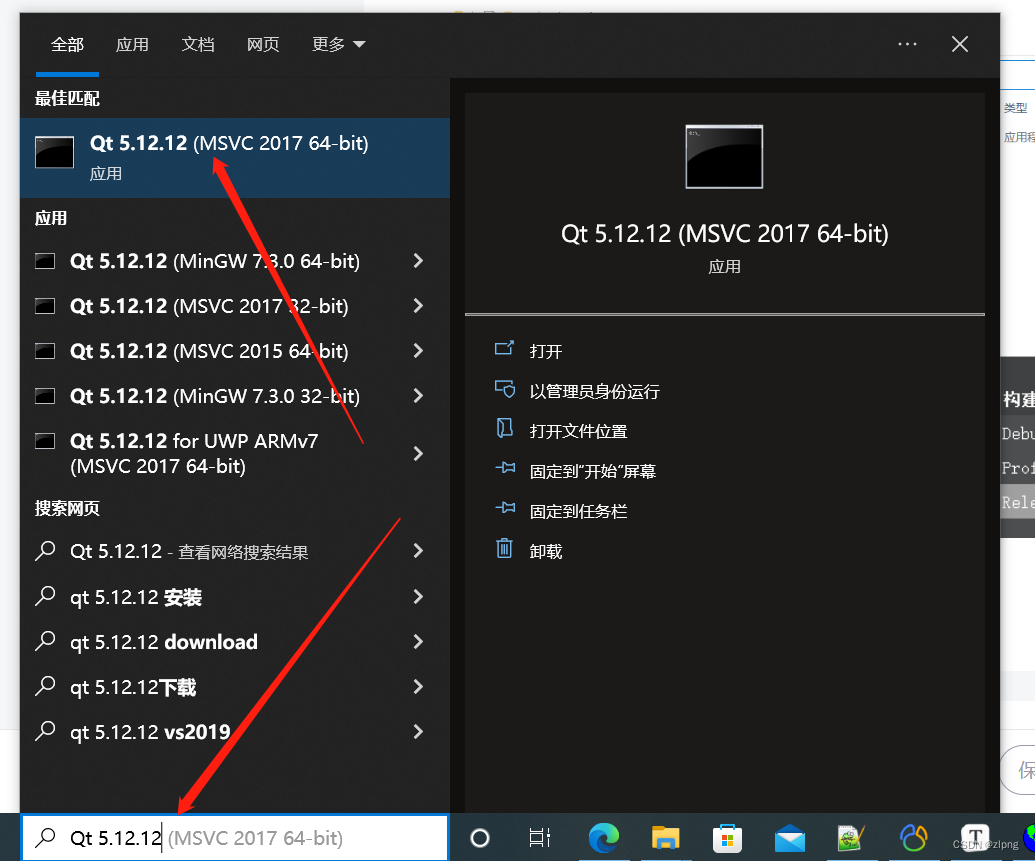Launch Microsoft Store from the taskbar
Screen dimensions: 1035x861
[727, 838]
